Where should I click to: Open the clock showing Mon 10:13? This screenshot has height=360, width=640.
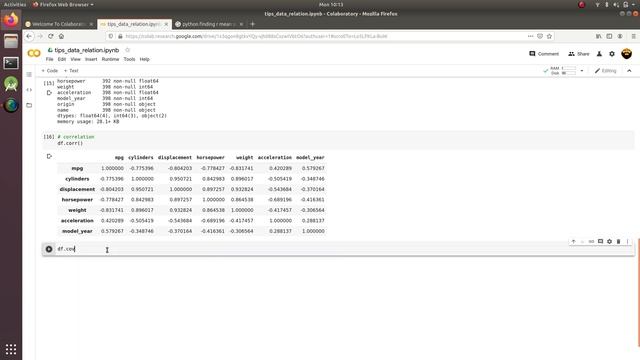pyautogui.click(x=331, y=4)
